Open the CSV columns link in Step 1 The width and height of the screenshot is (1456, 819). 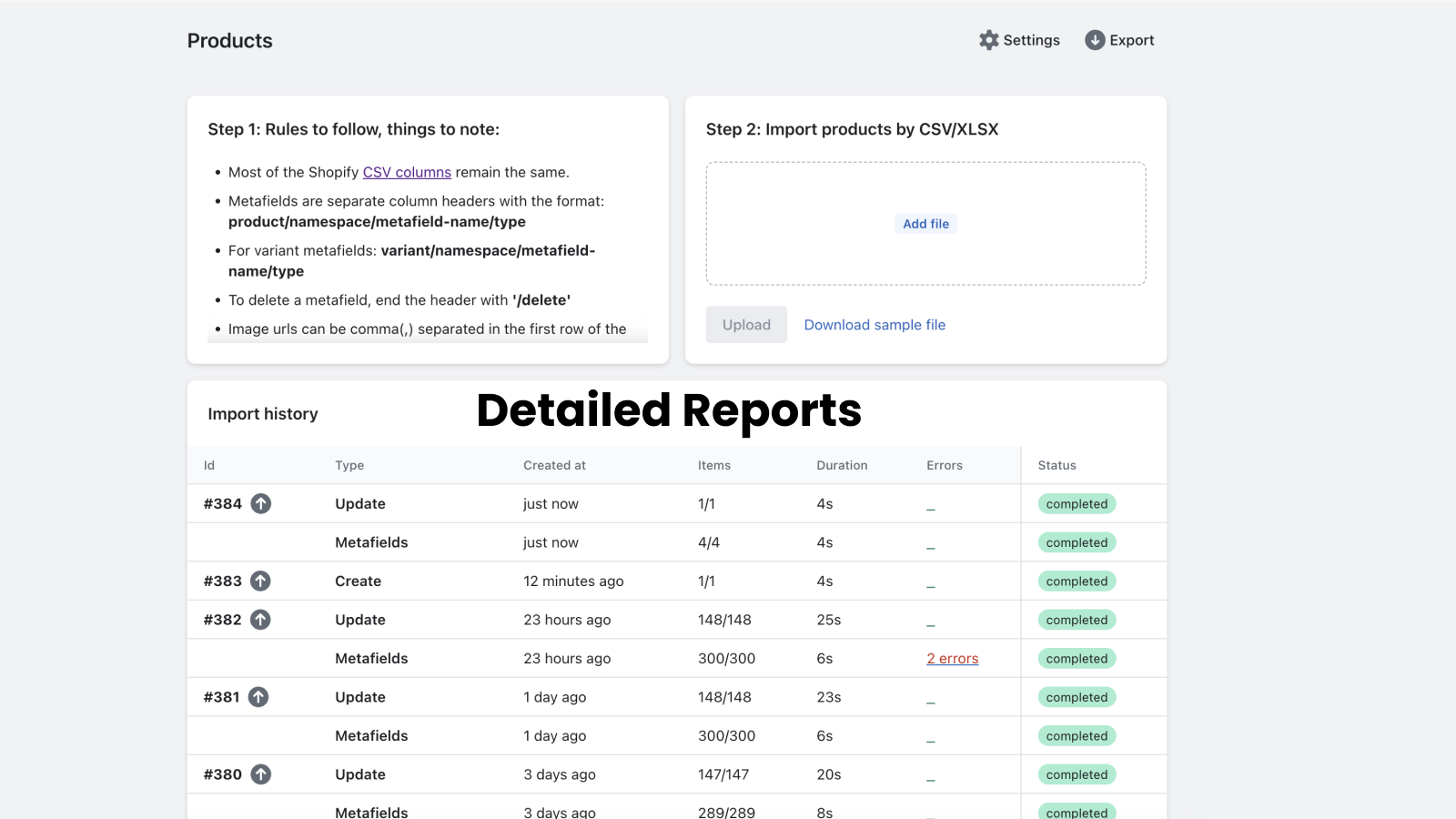[407, 172]
